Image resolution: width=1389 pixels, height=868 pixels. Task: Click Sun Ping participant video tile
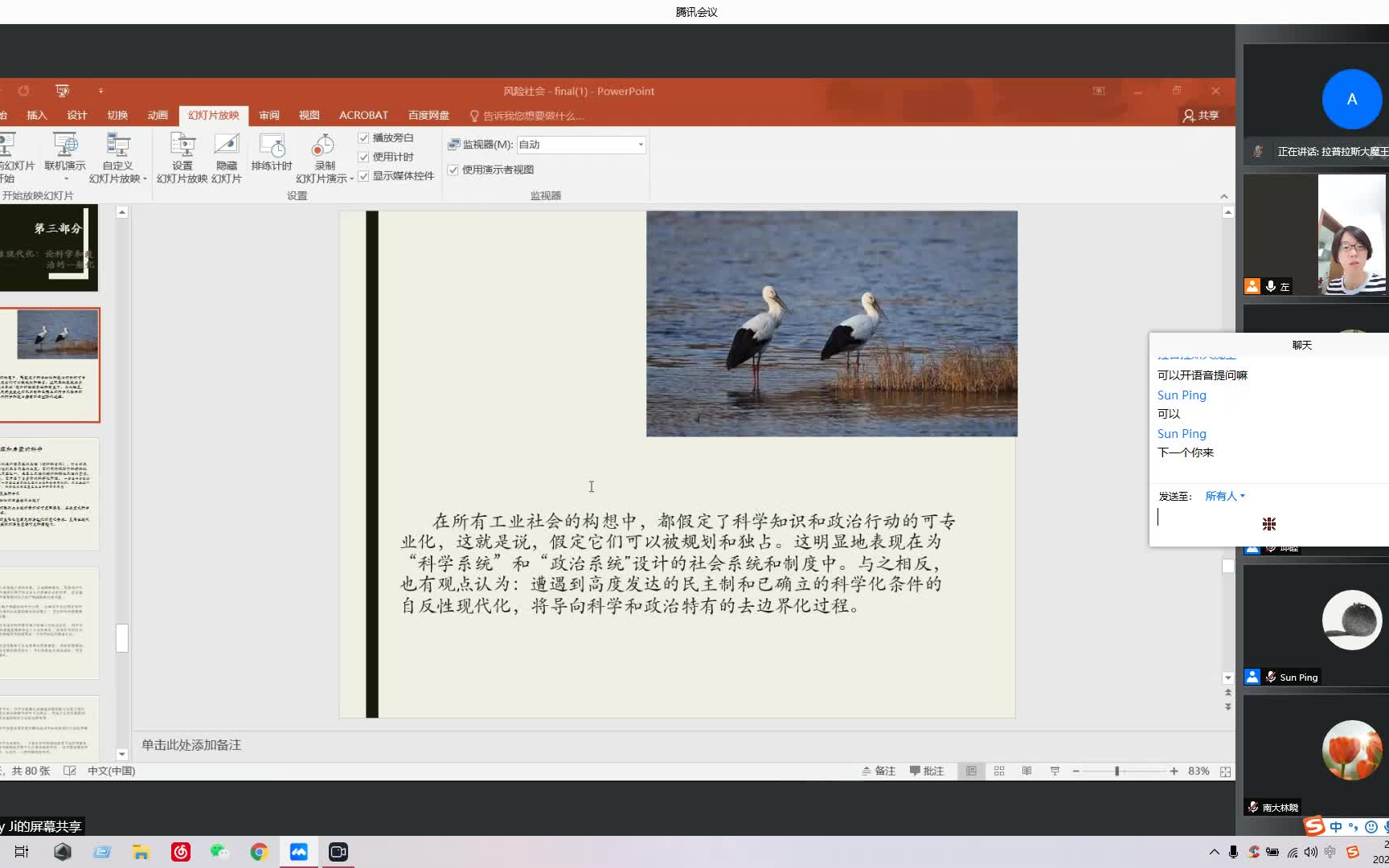coord(1316,625)
